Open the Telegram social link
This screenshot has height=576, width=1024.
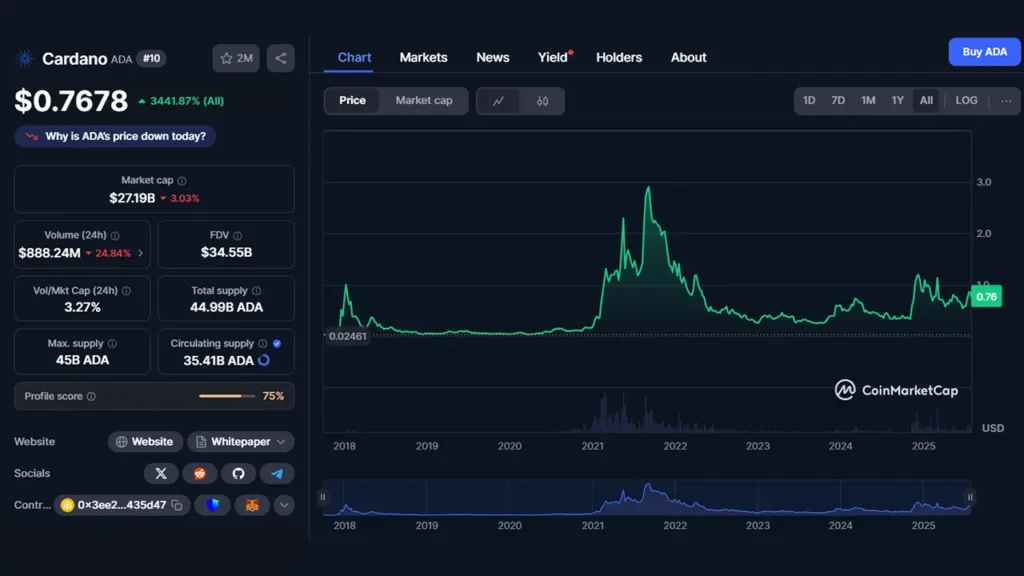pyautogui.click(x=277, y=473)
